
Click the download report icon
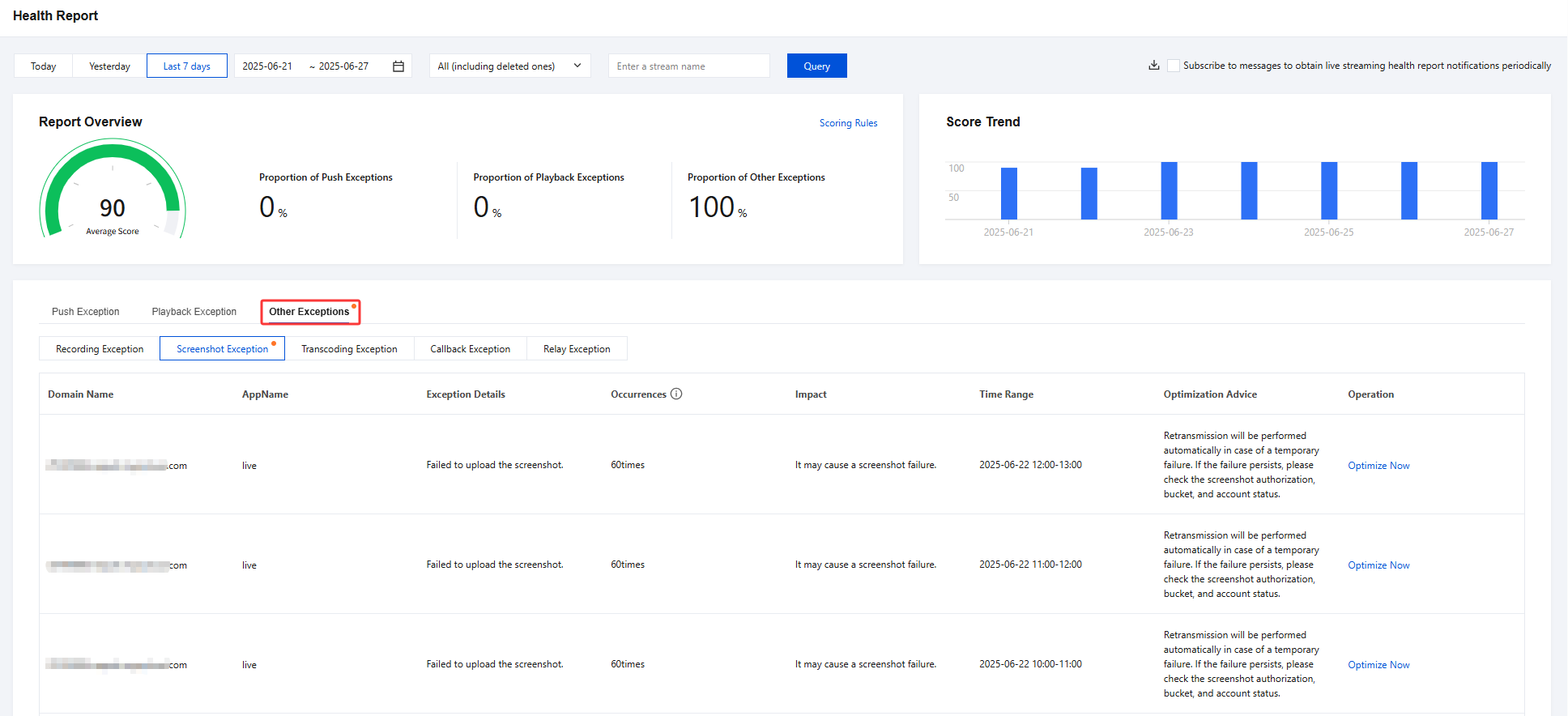point(1153,66)
